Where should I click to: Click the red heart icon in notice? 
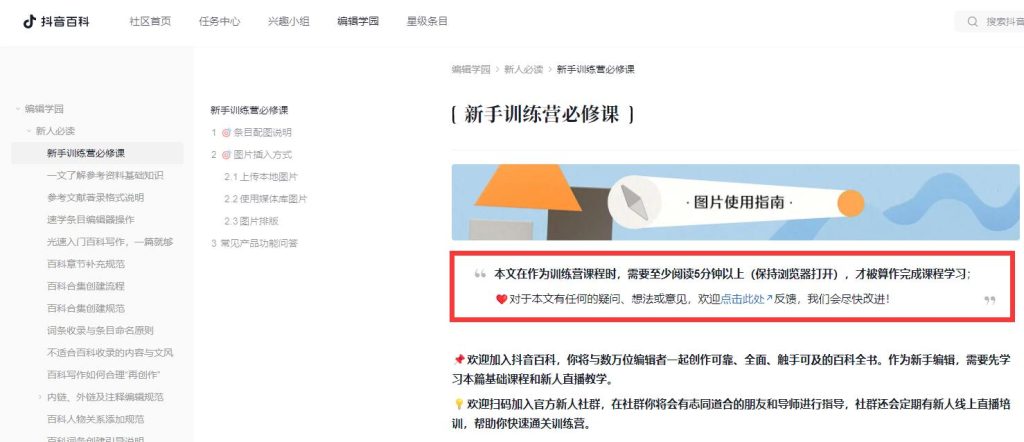[502, 300]
